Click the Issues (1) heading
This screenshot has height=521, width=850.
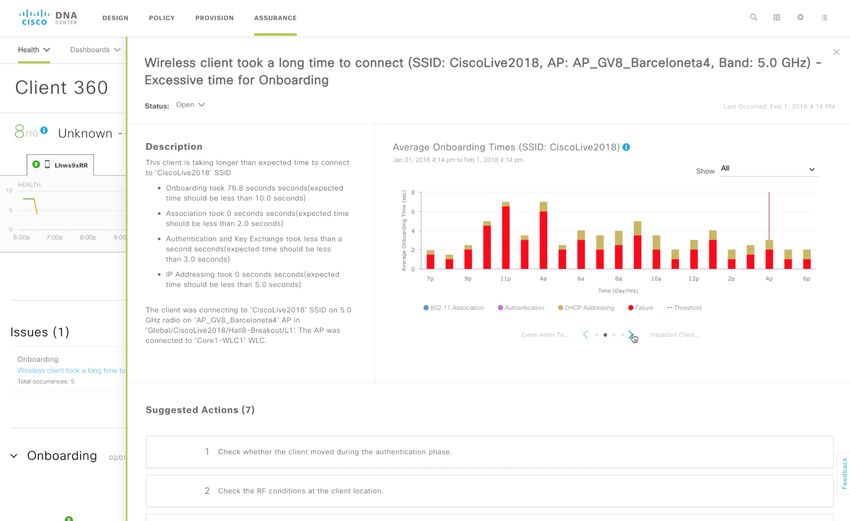point(40,332)
